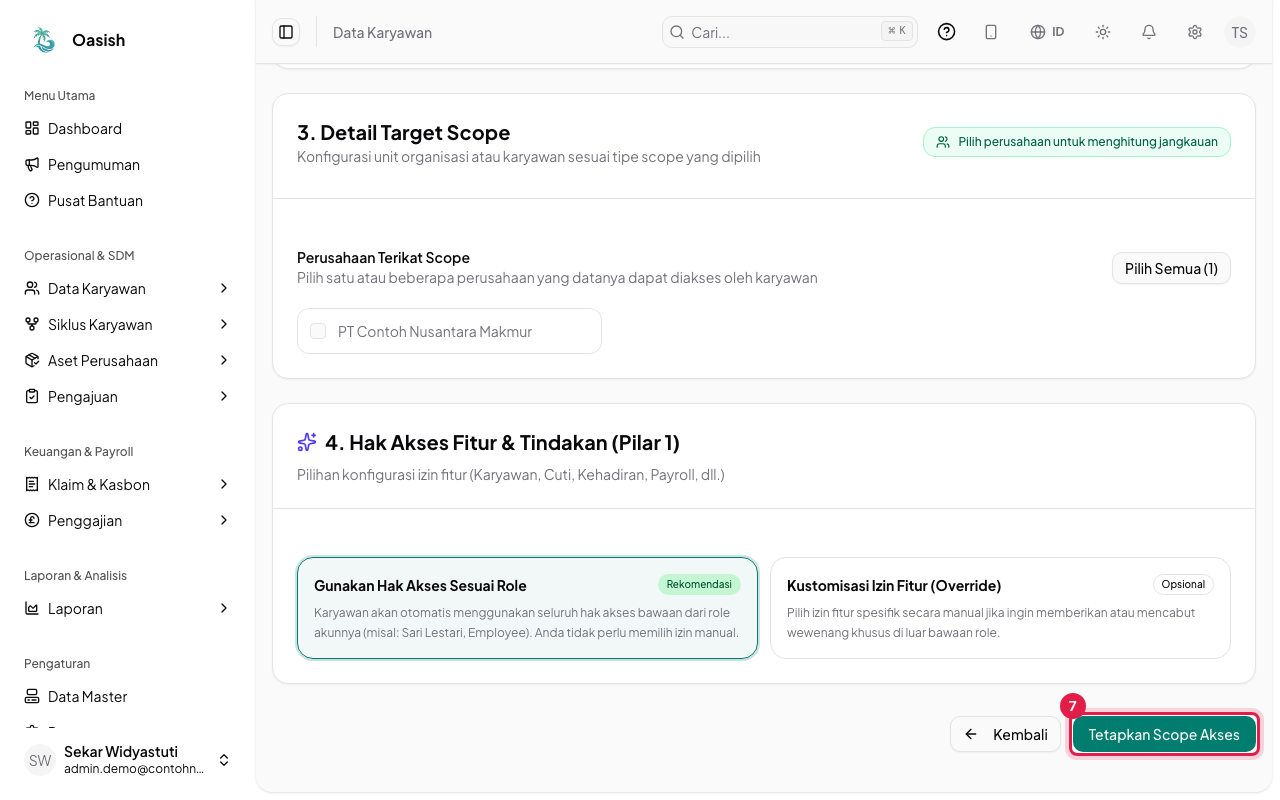Click the Kembali back button
The width and height of the screenshot is (1280, 800).
pyautogui.click(x=1005, y=735)
